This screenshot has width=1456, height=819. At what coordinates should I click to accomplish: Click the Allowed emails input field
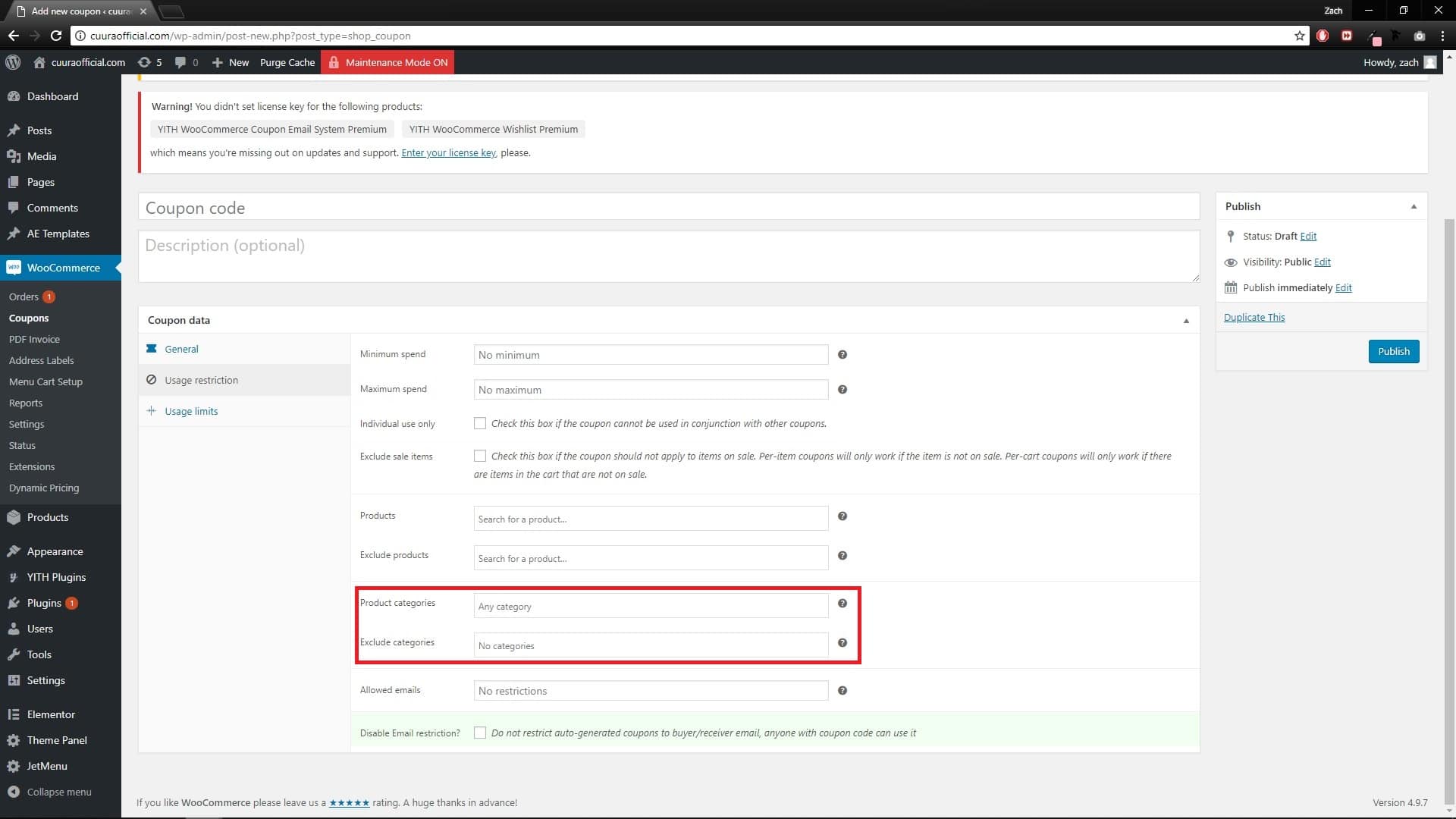[x=651, y=690]
